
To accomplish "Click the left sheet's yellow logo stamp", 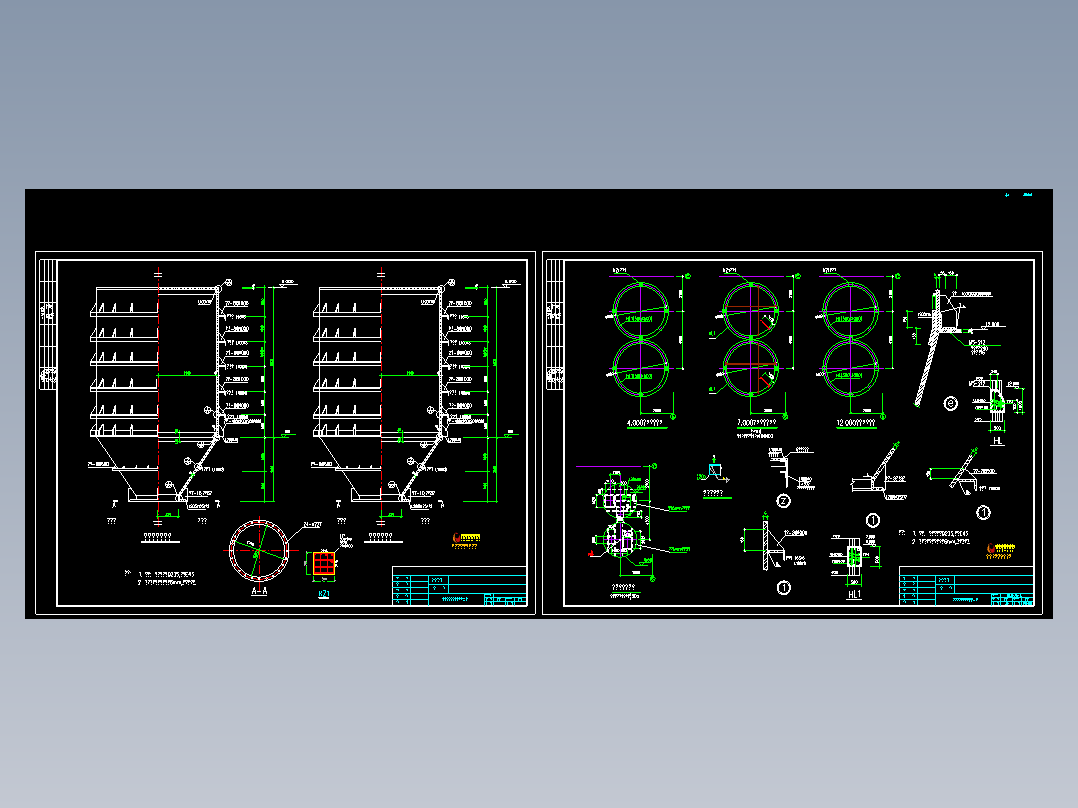I will click(x=465, y=540).
